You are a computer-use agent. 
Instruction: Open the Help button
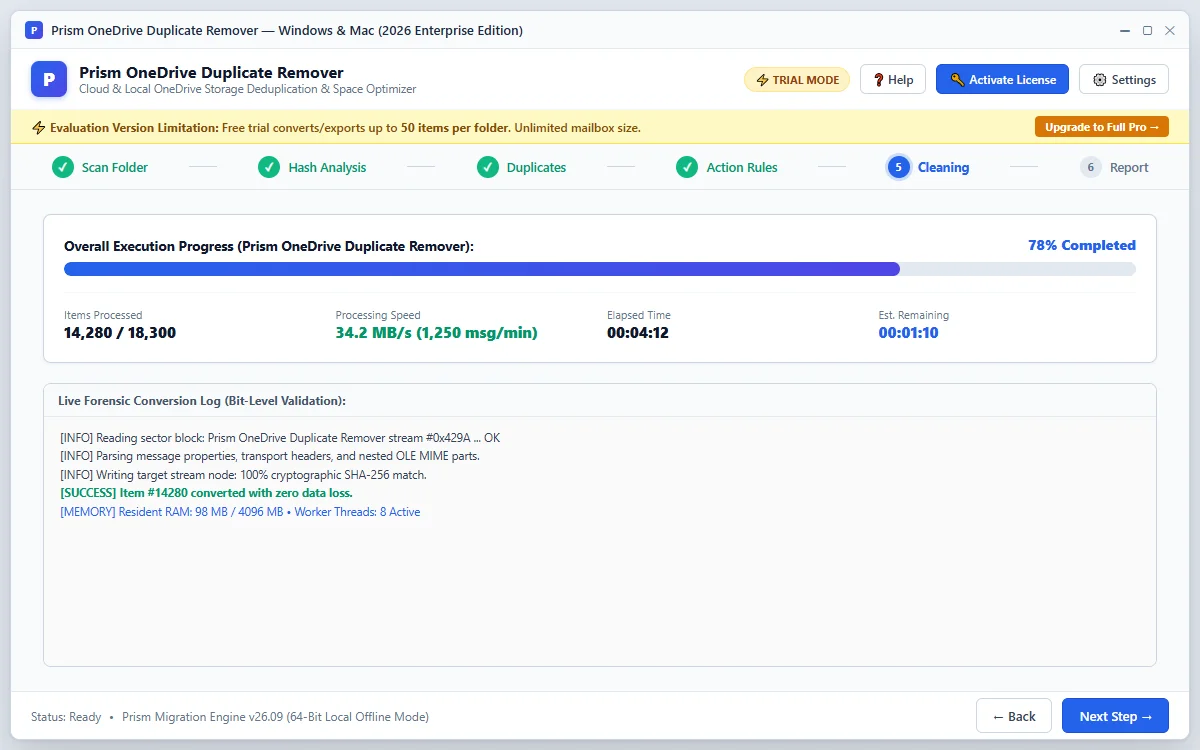(893, 80)
